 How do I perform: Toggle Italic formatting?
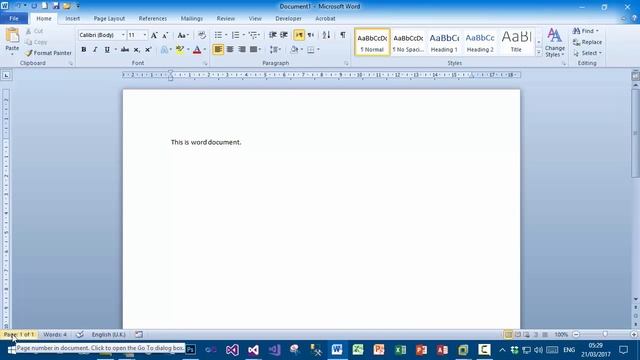(95, 50)
